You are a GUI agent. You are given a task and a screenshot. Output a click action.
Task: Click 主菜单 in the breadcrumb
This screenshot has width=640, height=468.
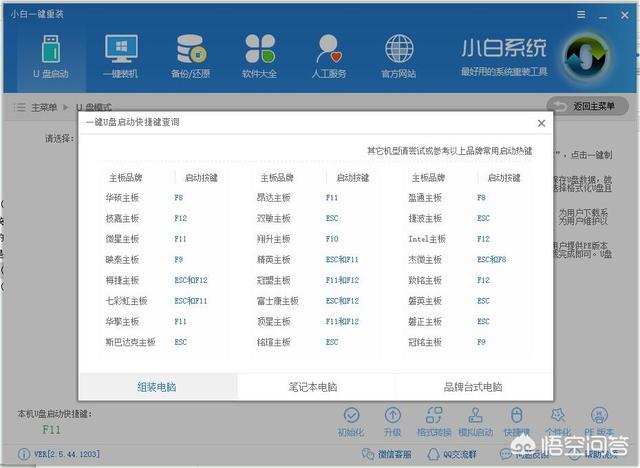pos(44,107)
